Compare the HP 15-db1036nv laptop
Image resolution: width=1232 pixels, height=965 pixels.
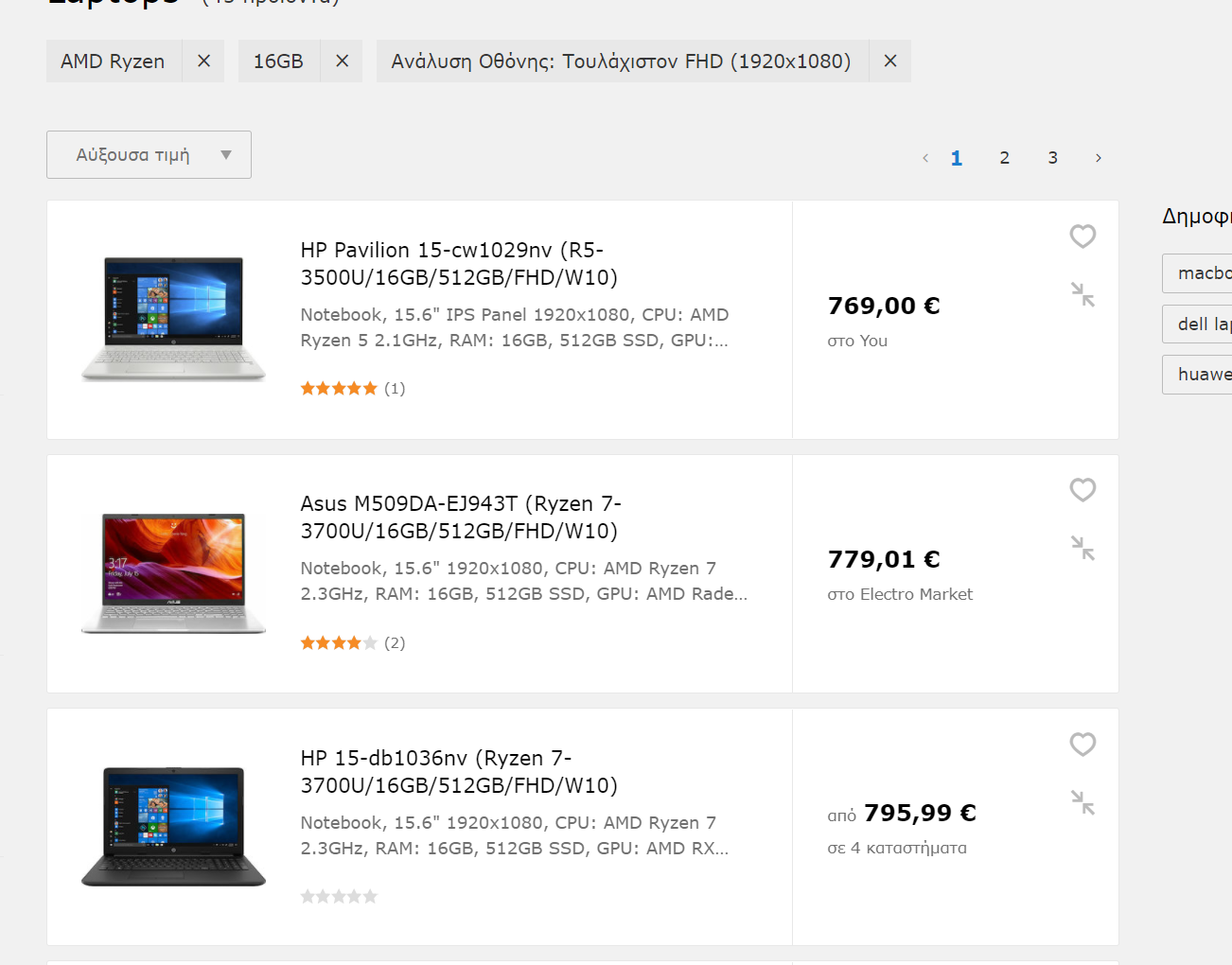(x=1082, y=802)
